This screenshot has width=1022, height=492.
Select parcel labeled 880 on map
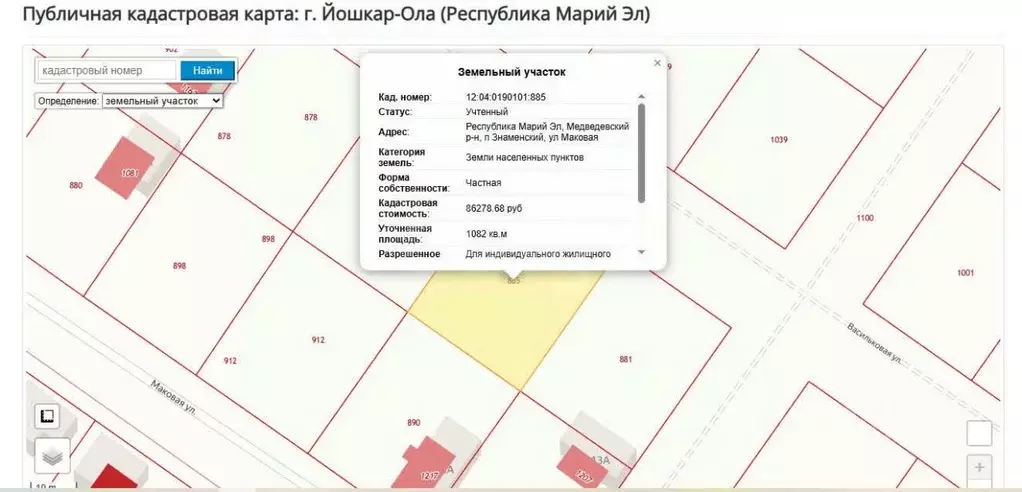(x=76, y=186)
